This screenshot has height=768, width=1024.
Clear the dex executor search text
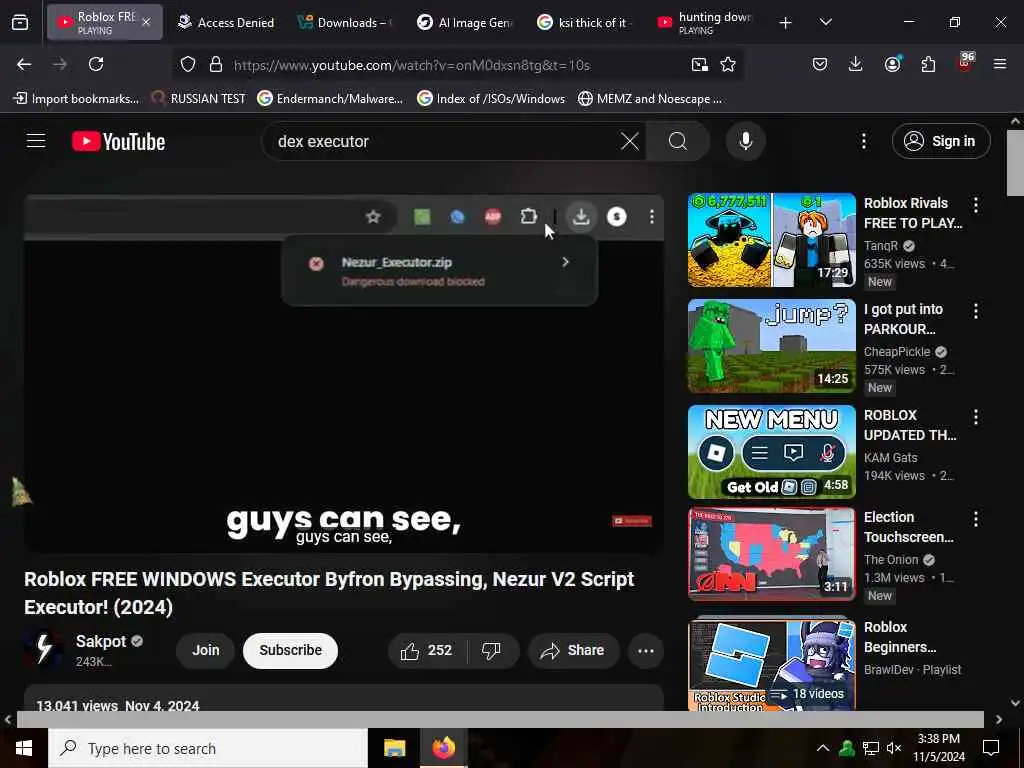point(630,141)
